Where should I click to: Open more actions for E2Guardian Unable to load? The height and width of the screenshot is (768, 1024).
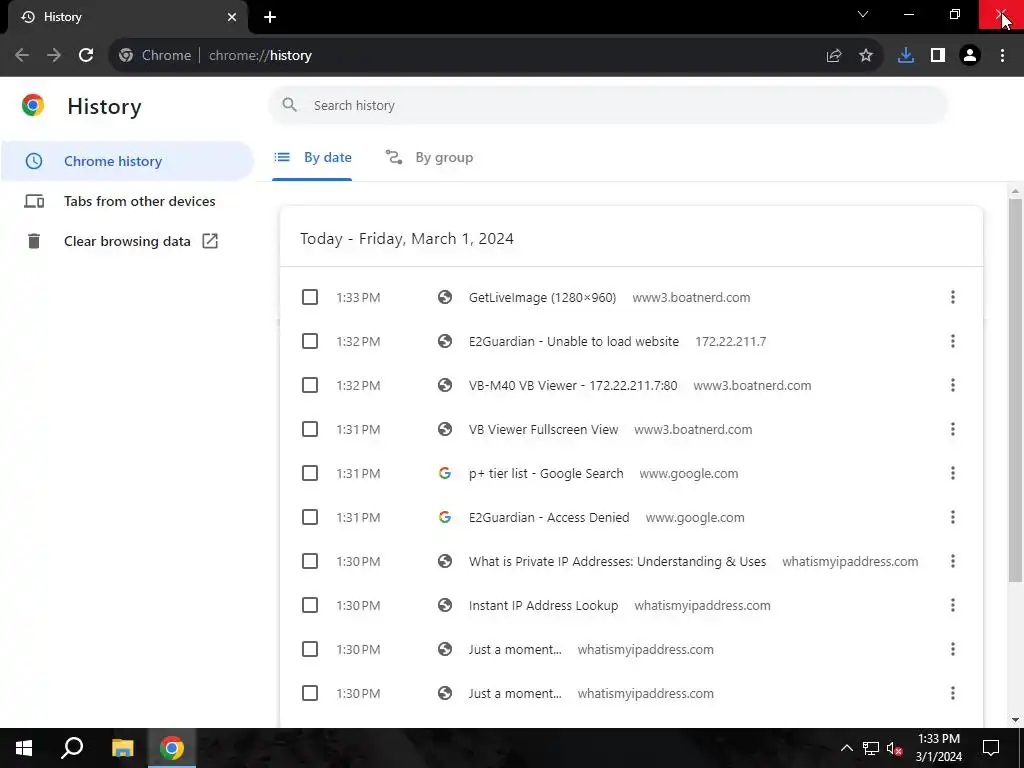953,341
